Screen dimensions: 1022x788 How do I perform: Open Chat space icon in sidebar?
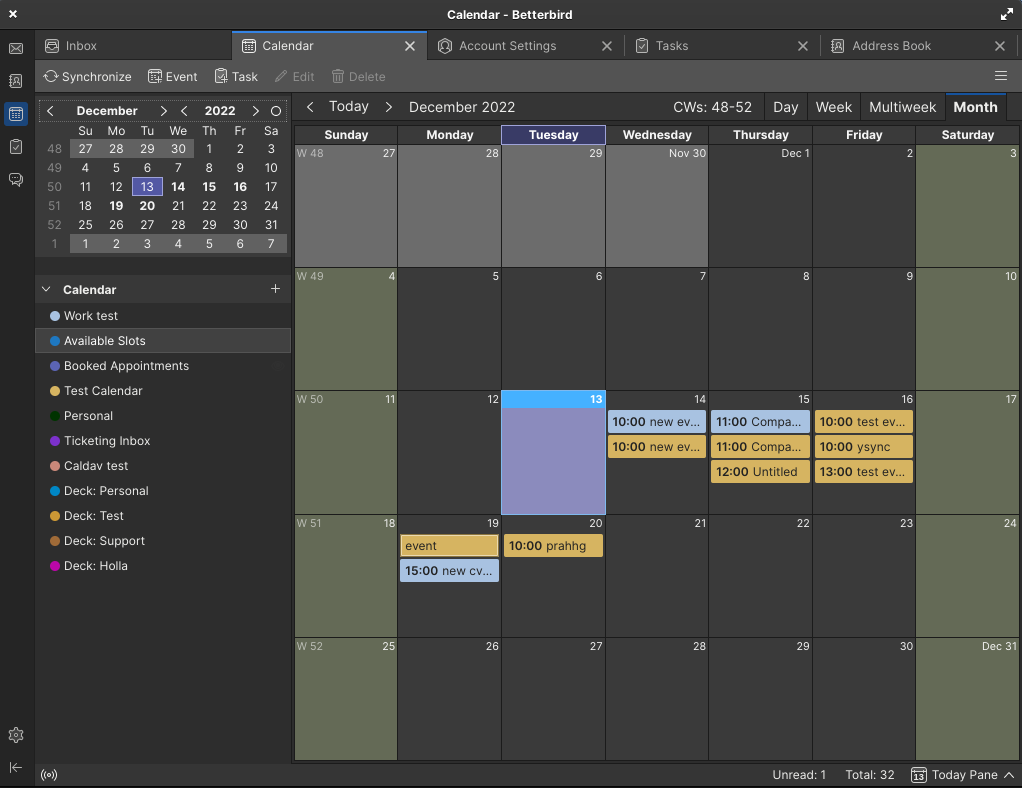point(16,179)
